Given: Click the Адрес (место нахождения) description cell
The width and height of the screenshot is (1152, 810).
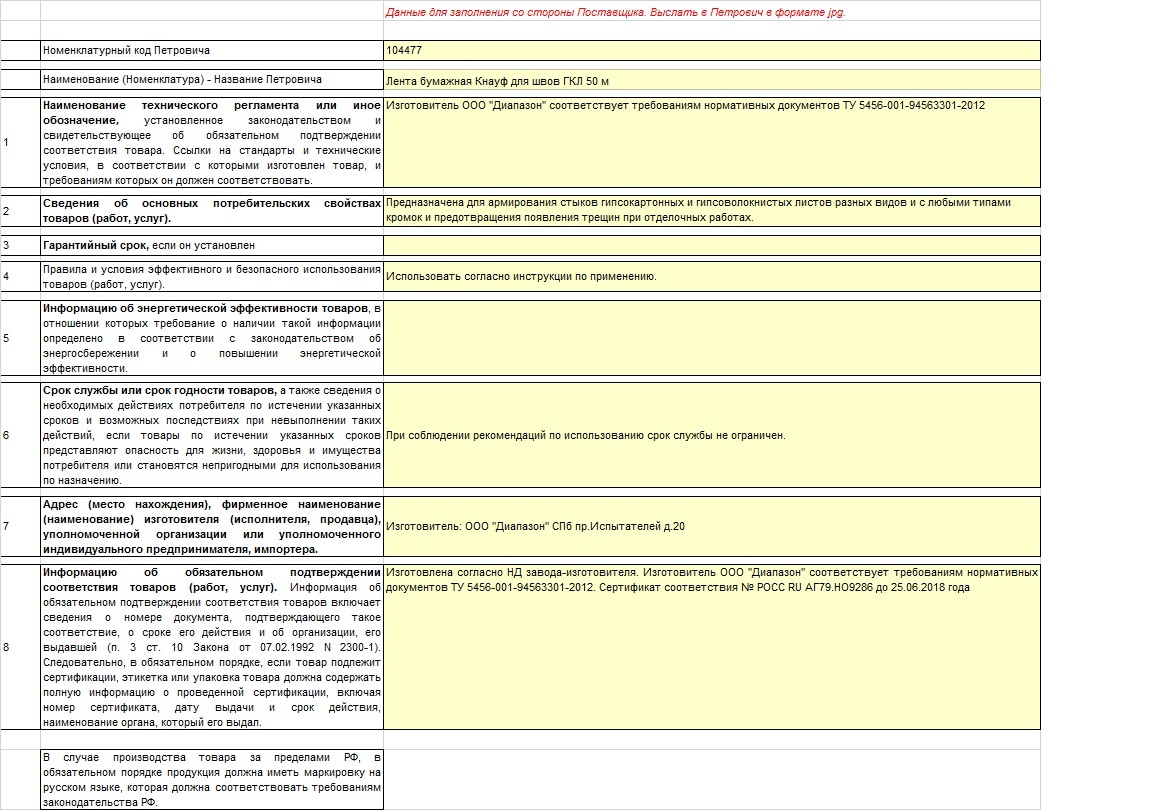Looking at the screenshot, I should [212, 526].
